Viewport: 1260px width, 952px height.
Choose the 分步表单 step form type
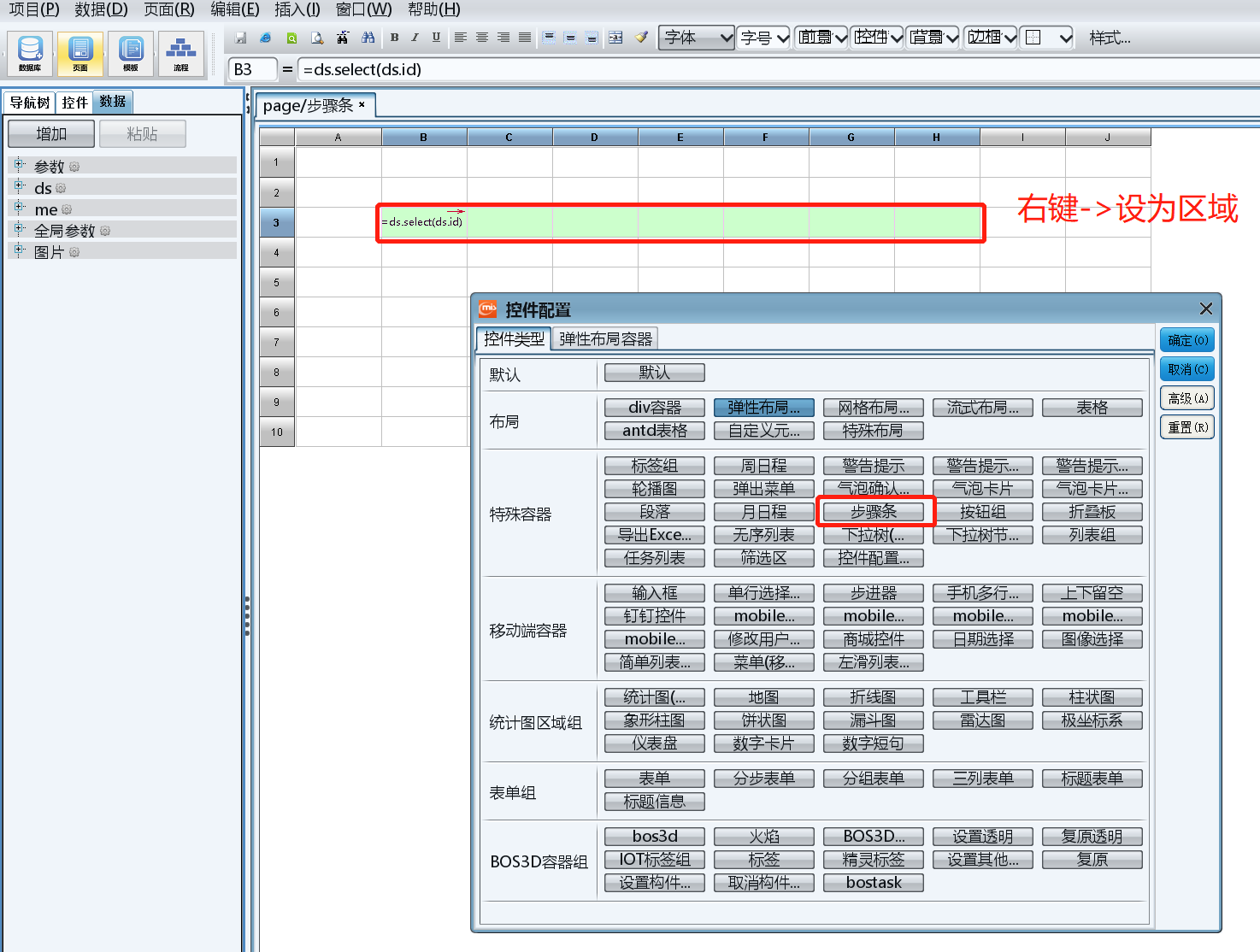click(x=764, y=779)
